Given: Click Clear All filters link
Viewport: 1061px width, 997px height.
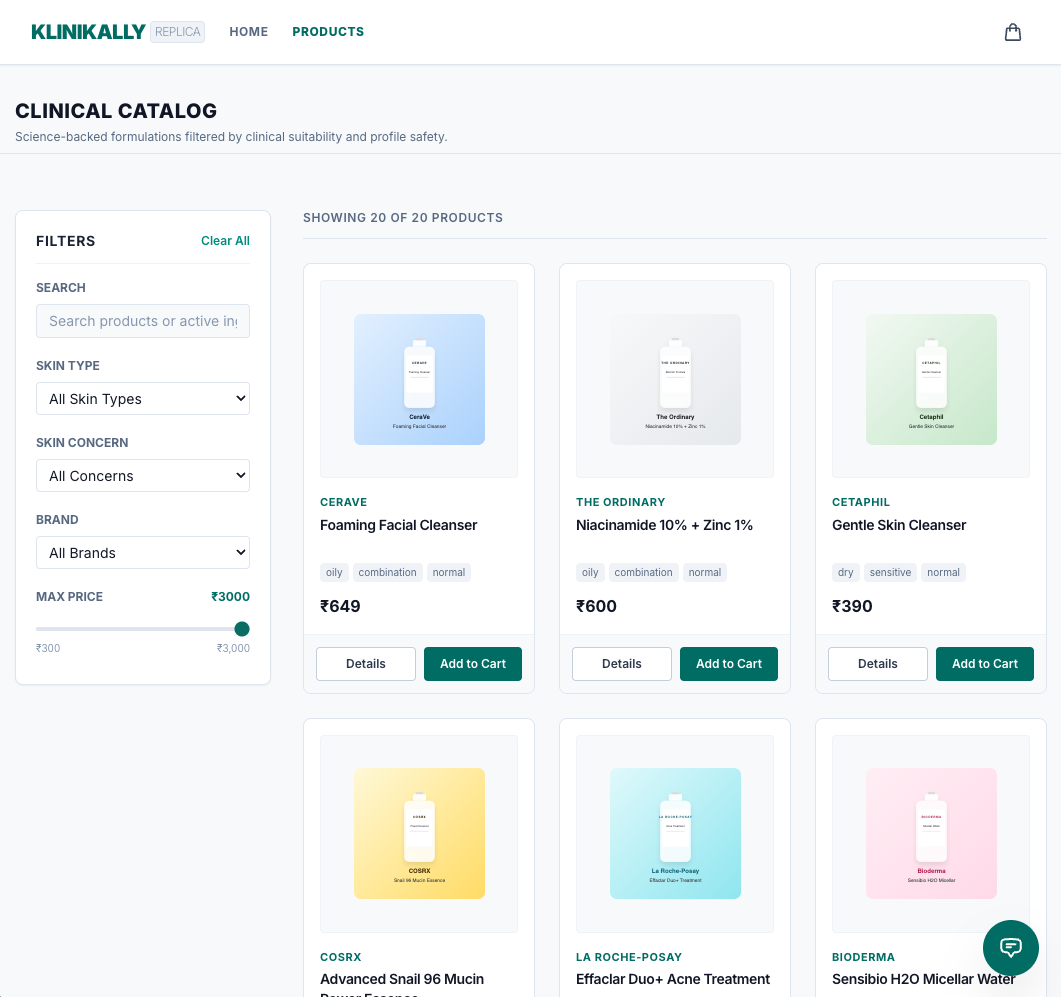Looking at the screenshot, I should click(225, 241).
